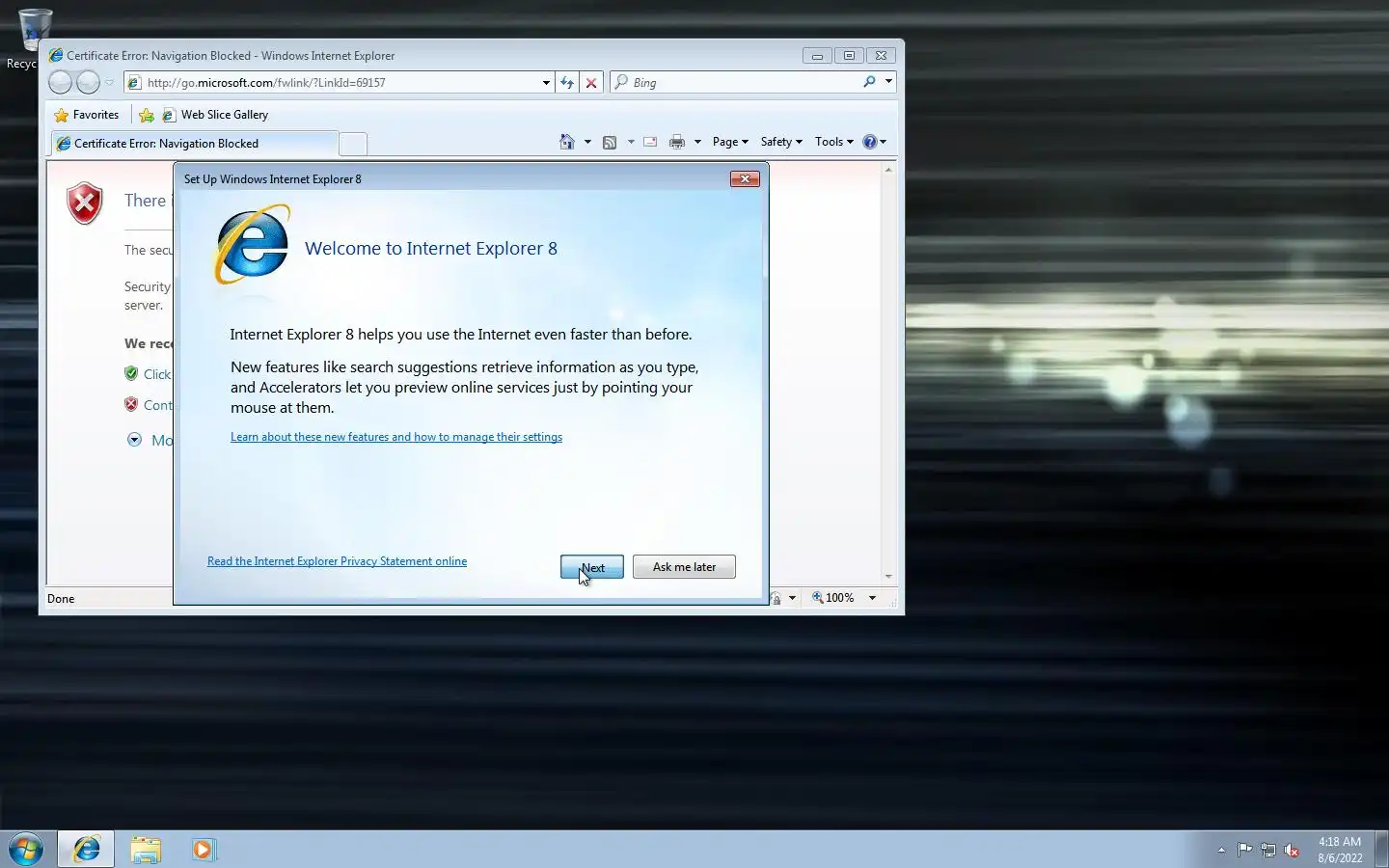Expand the Help dropdown arrow

tap(883, 142)
